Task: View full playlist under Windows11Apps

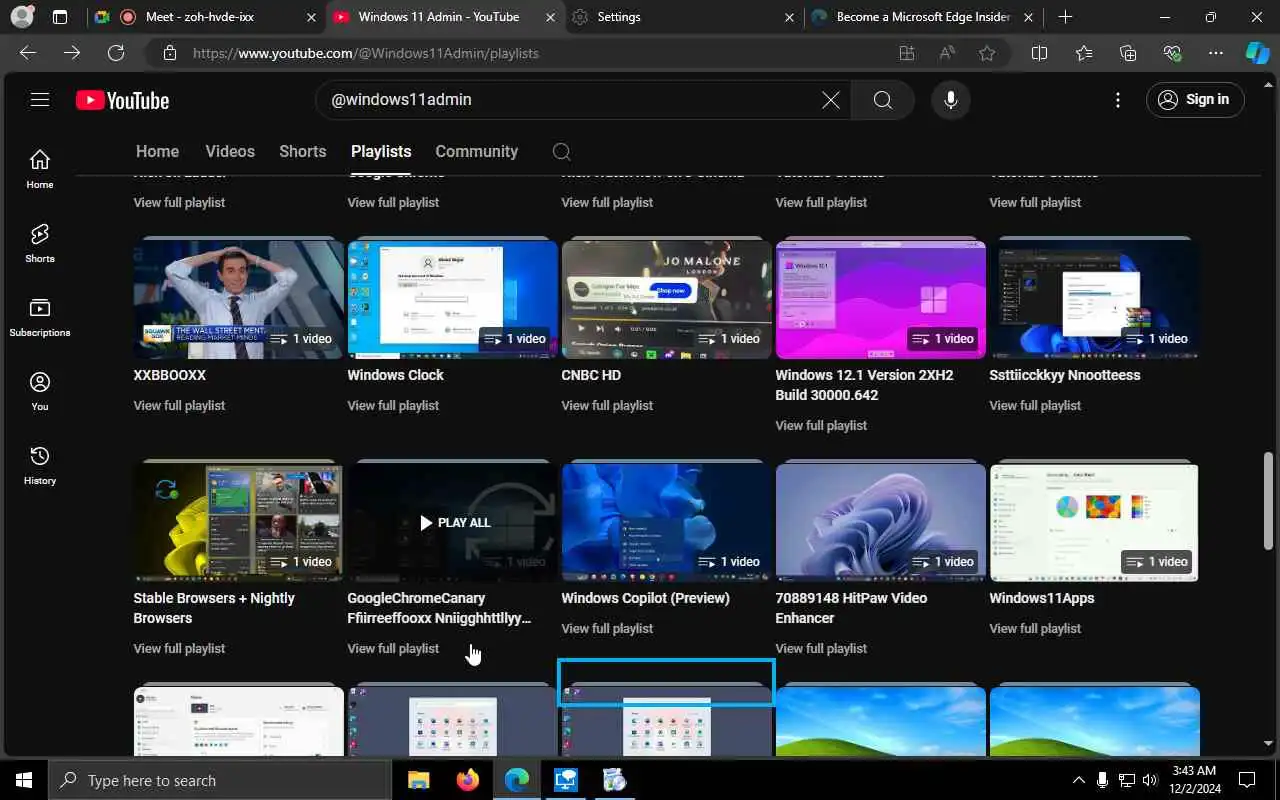Action: (1035, 628)
